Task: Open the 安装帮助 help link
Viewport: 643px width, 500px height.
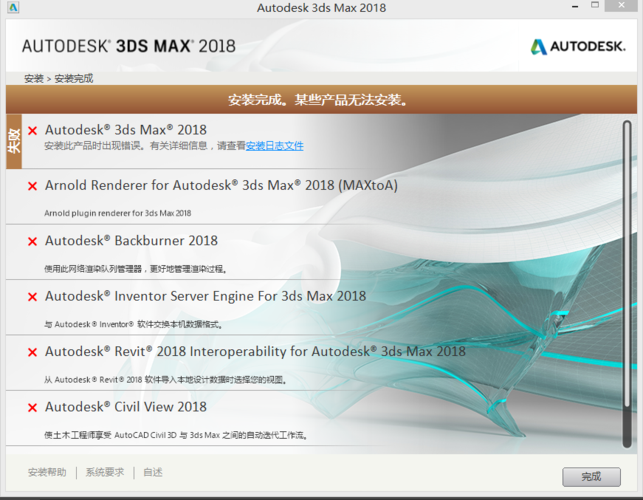Action: click(x=47, y=472)
